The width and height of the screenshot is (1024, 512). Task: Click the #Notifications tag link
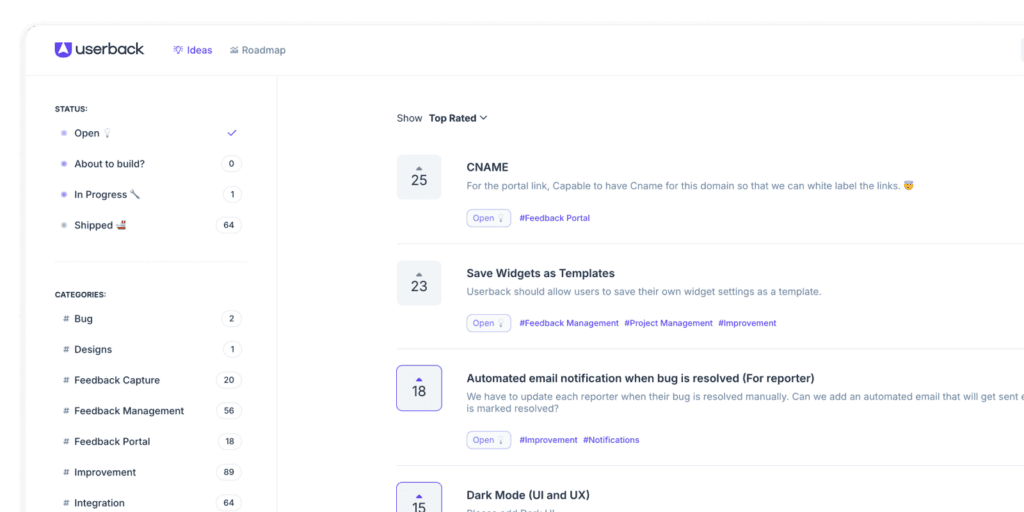(611, 440)
